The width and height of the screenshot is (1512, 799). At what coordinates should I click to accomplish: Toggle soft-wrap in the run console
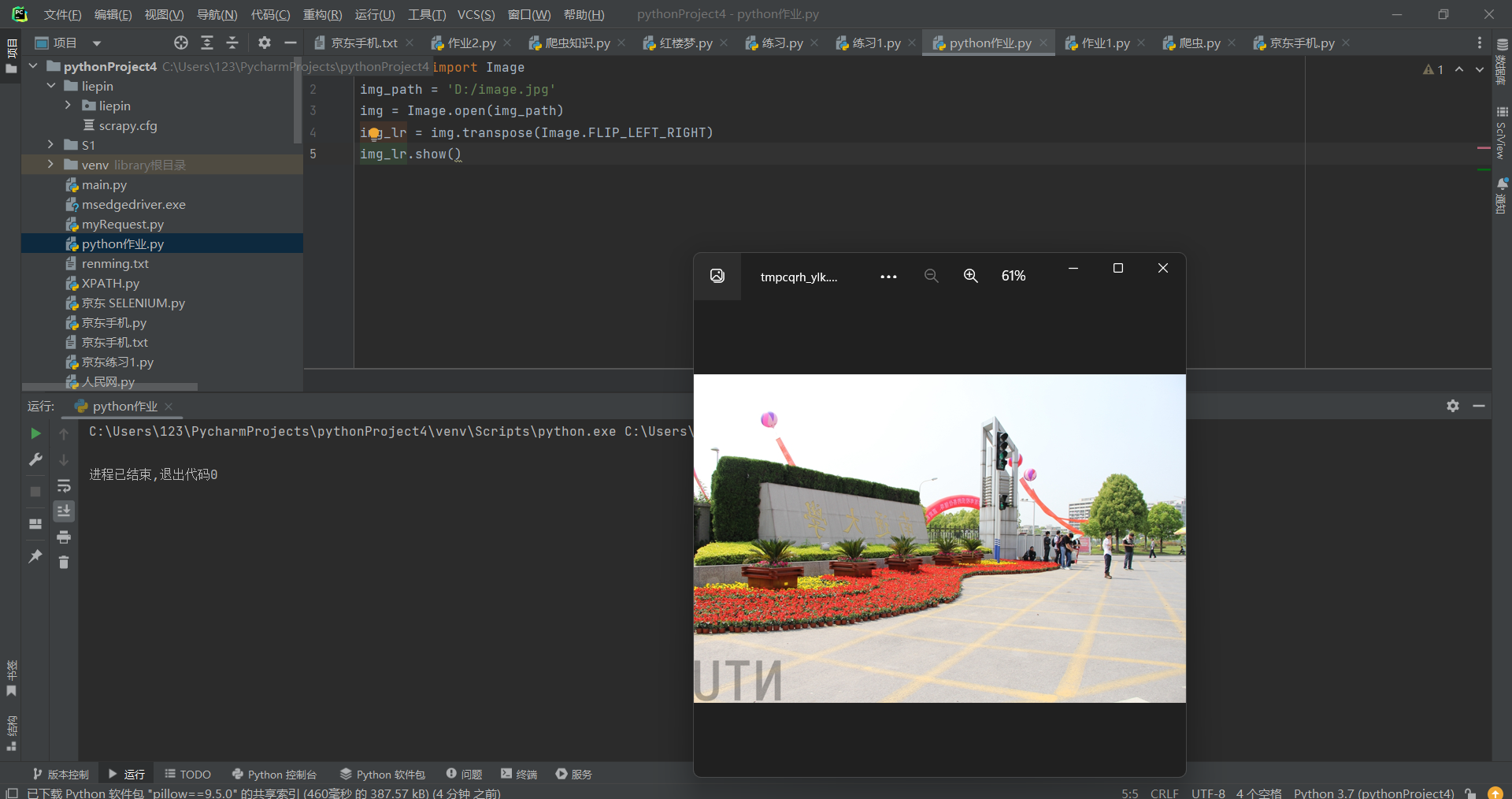click(x=64, y=486)
